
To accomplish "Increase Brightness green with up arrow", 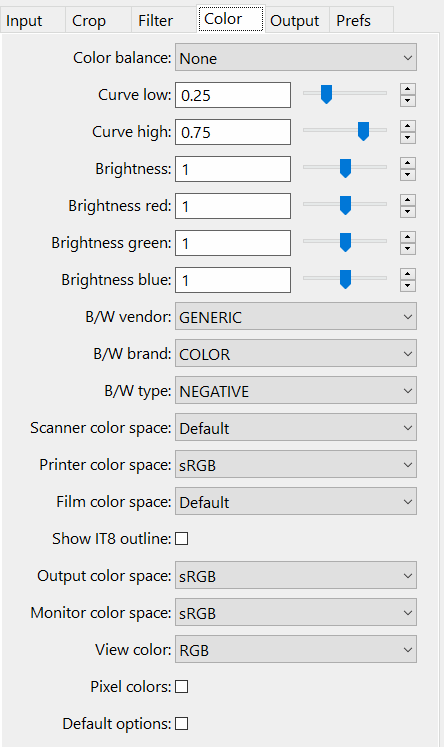I will pos(408,237).
